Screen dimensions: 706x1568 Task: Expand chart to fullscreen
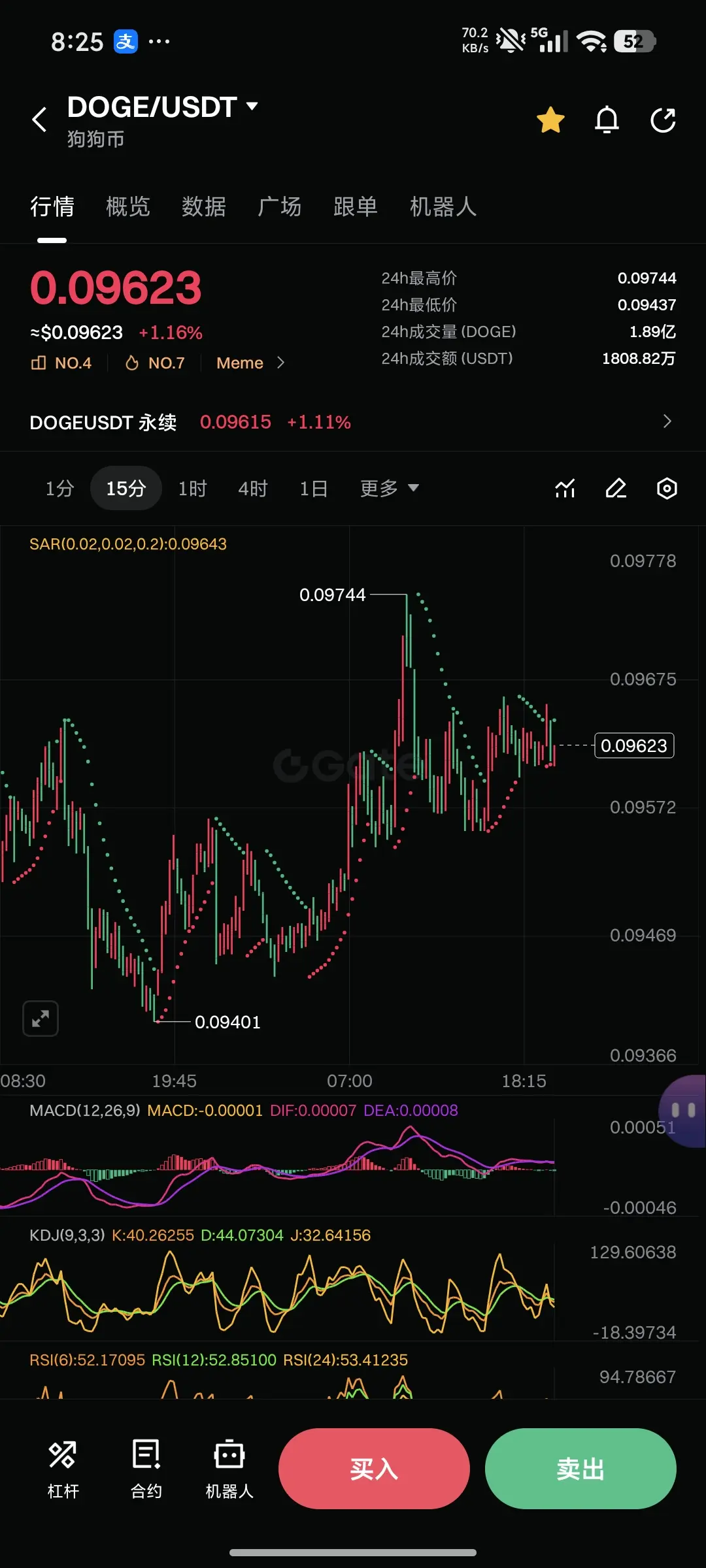[41, 1019]
